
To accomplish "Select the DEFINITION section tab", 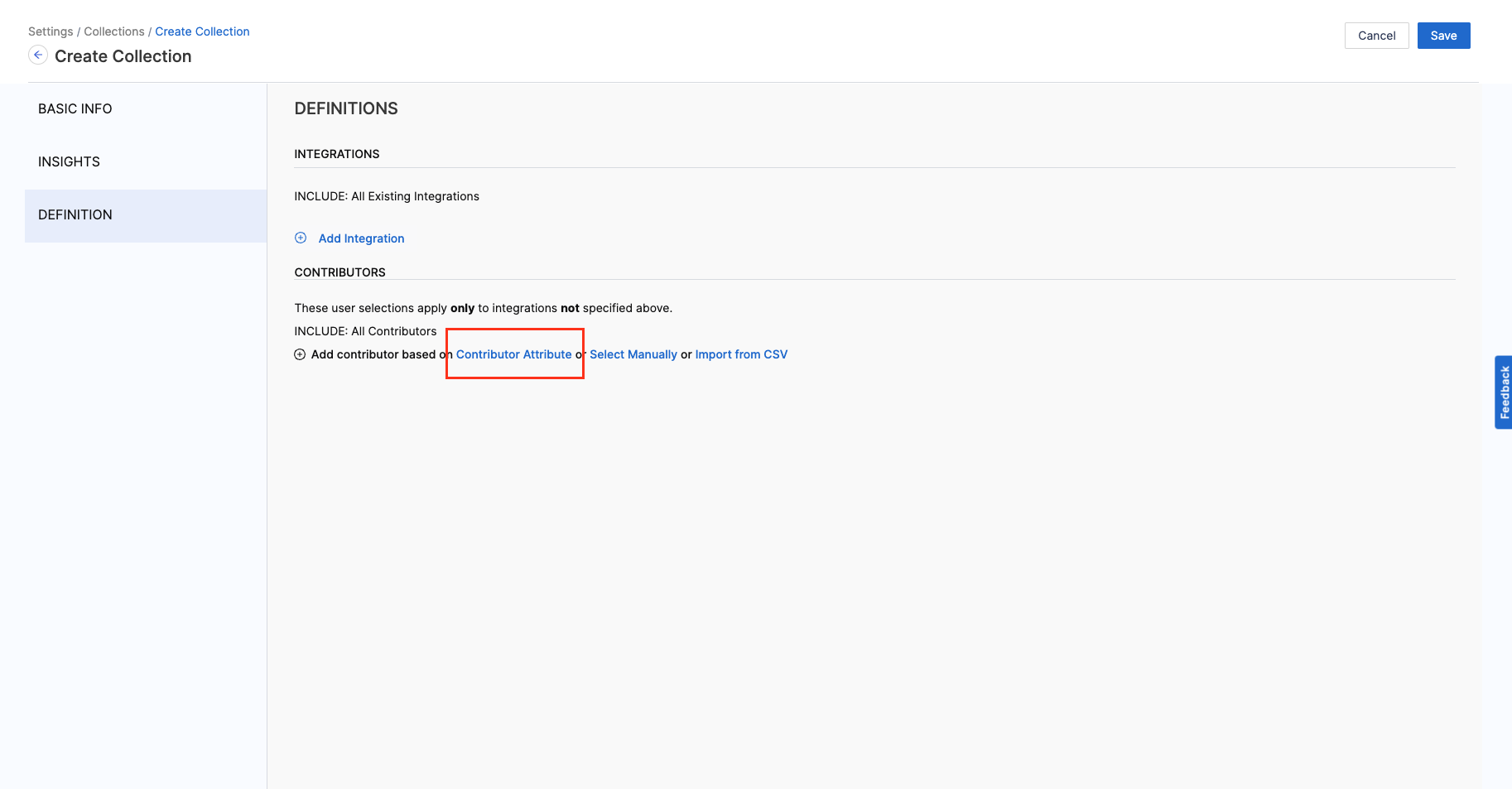I will (x=75, y=215).
